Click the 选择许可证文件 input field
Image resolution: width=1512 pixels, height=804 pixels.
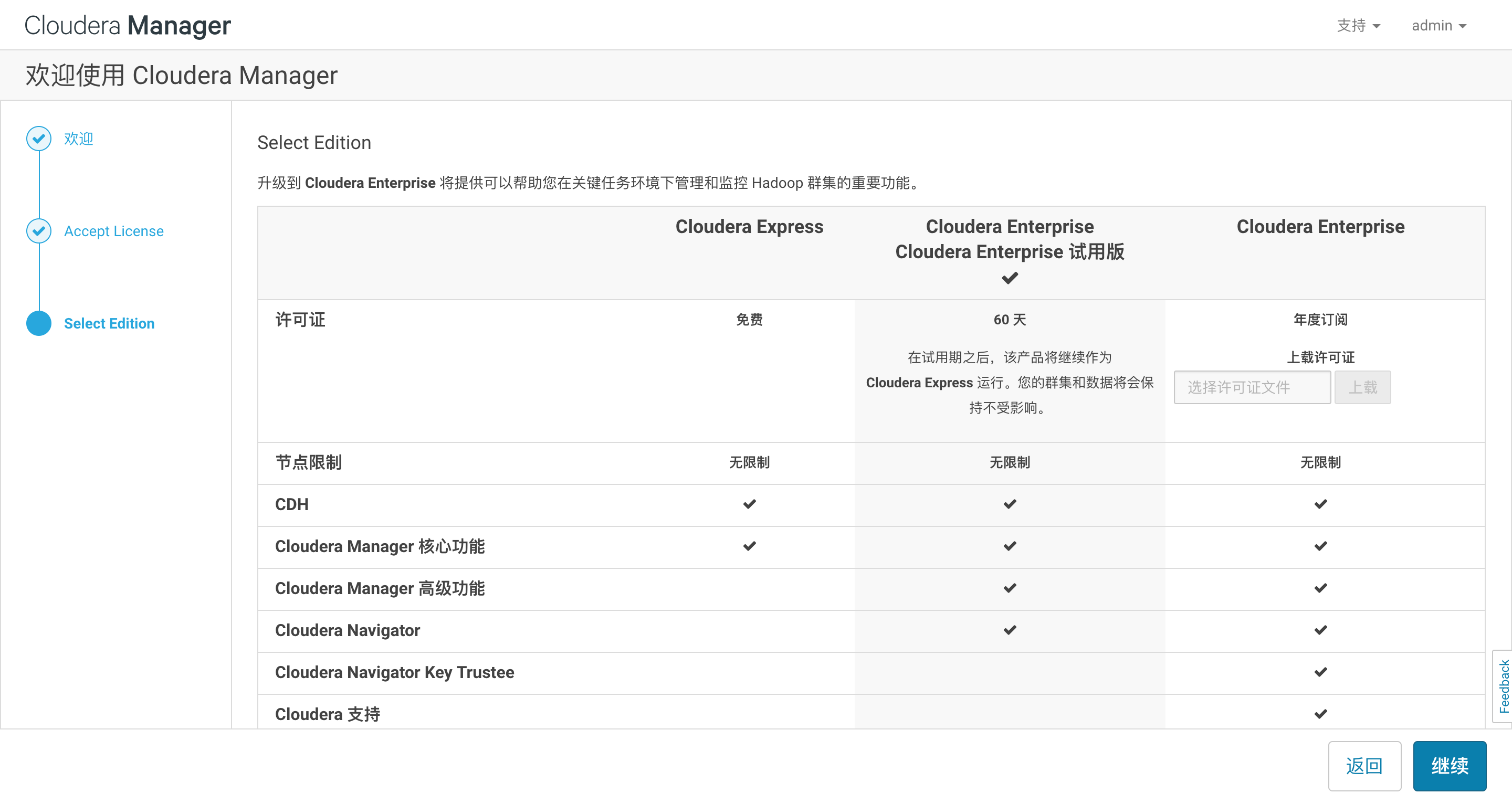coord(1252,387)
